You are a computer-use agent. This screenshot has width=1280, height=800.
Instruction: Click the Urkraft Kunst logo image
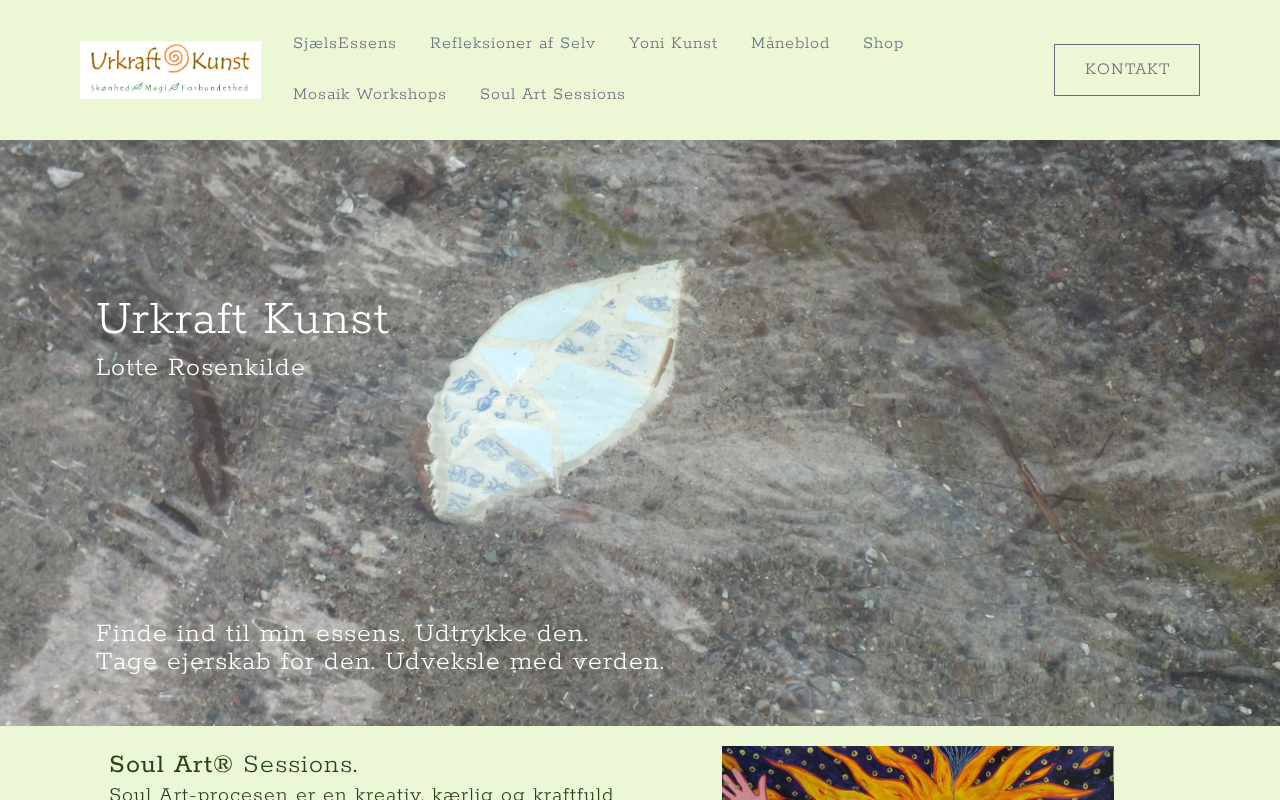pos(170,70)
